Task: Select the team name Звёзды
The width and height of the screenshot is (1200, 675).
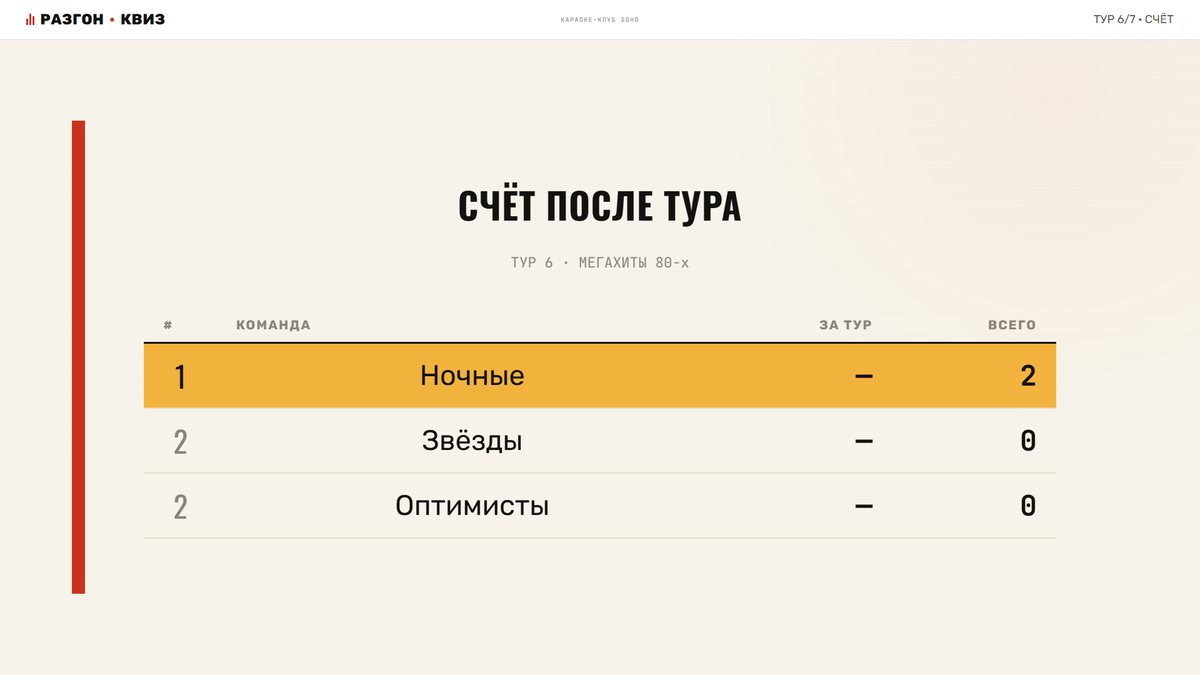Action: (472, 441)
